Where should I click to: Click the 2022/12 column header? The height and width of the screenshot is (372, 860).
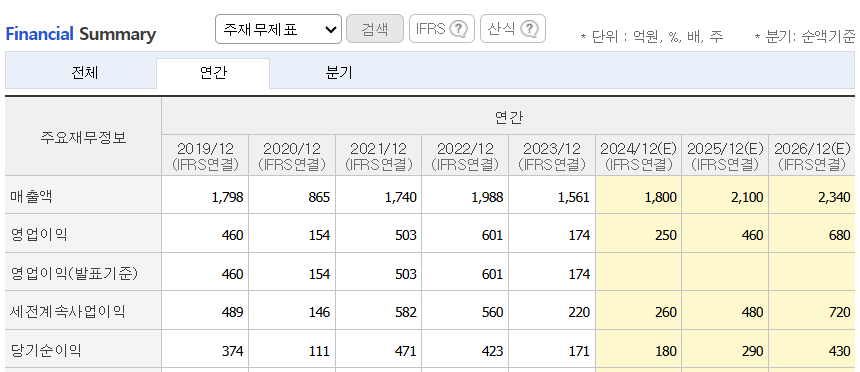[465, 156]
